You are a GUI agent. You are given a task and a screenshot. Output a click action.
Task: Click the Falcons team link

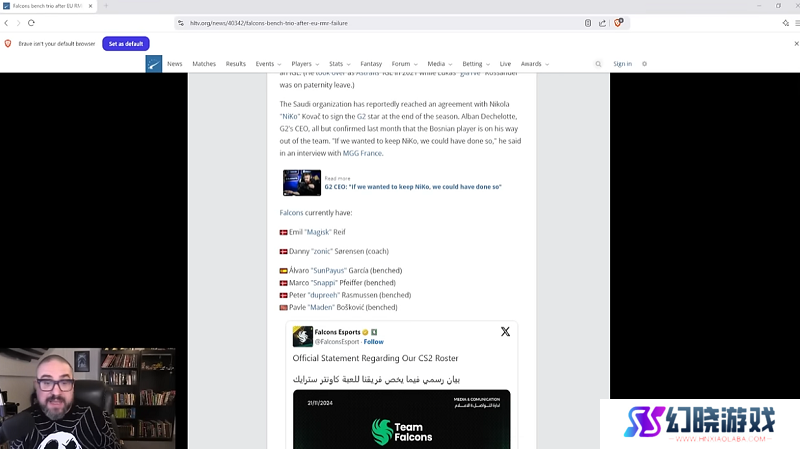click(291, 213)
